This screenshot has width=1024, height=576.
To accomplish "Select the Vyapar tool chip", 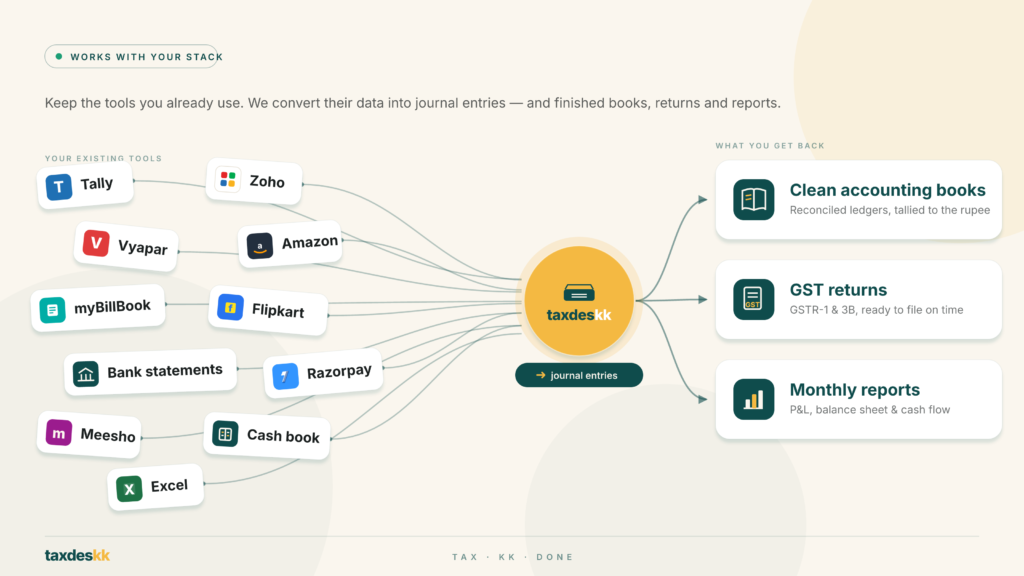I will (x=126, y=246).
